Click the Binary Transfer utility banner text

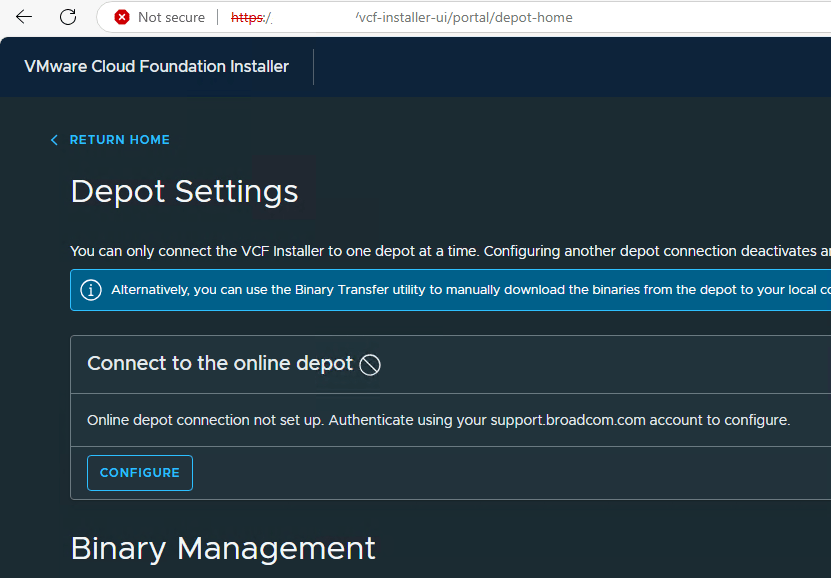click(x=471, y=290)
